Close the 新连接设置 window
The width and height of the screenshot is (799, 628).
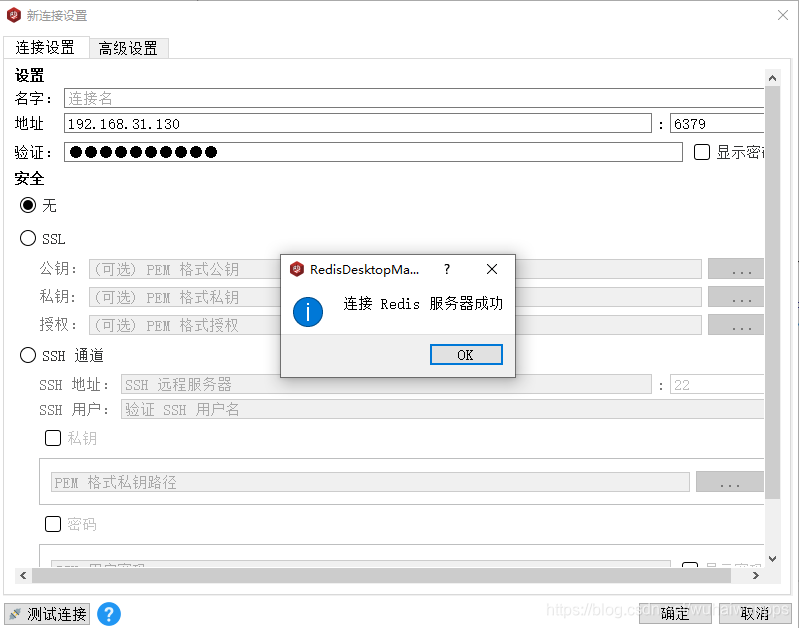783,15
